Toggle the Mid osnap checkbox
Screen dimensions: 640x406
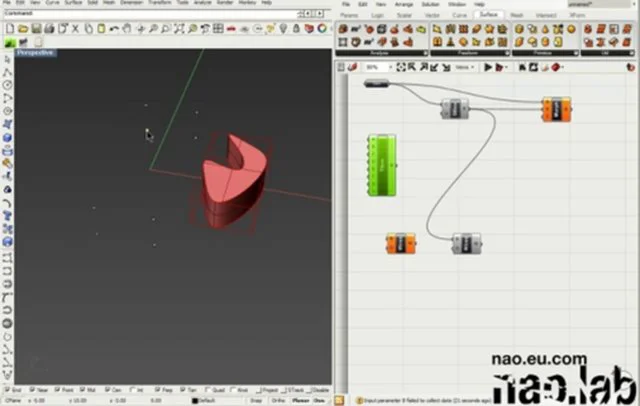coord(83,390)
